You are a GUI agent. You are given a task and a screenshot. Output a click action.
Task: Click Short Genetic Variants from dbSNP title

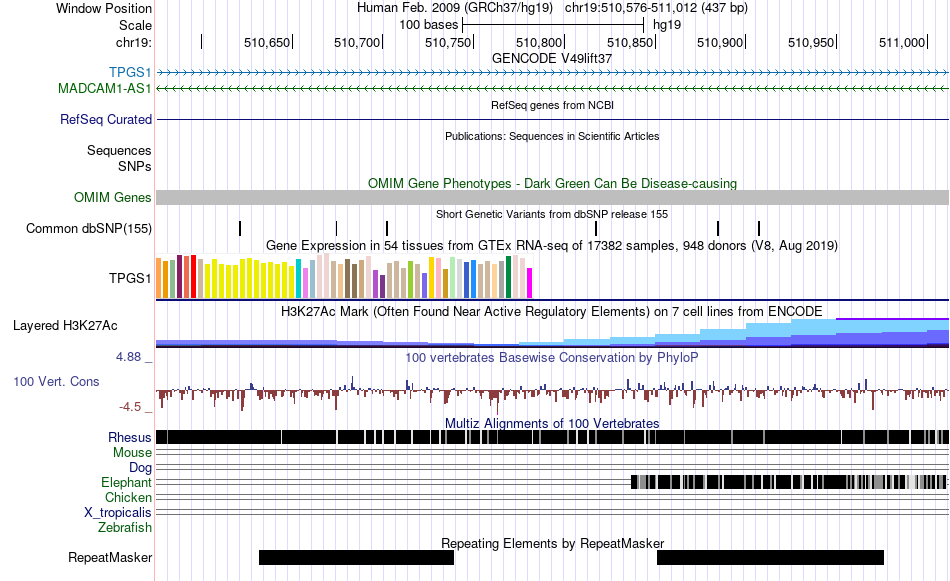coord(552,214)
